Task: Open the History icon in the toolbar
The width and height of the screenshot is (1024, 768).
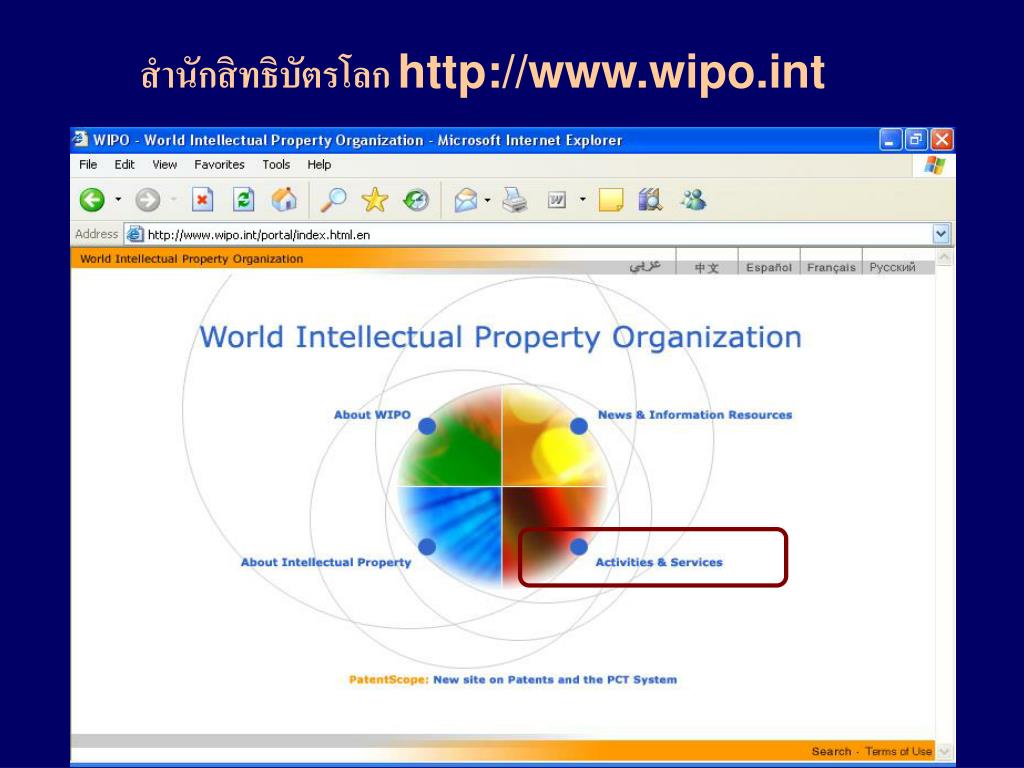Action: [416, 200]
